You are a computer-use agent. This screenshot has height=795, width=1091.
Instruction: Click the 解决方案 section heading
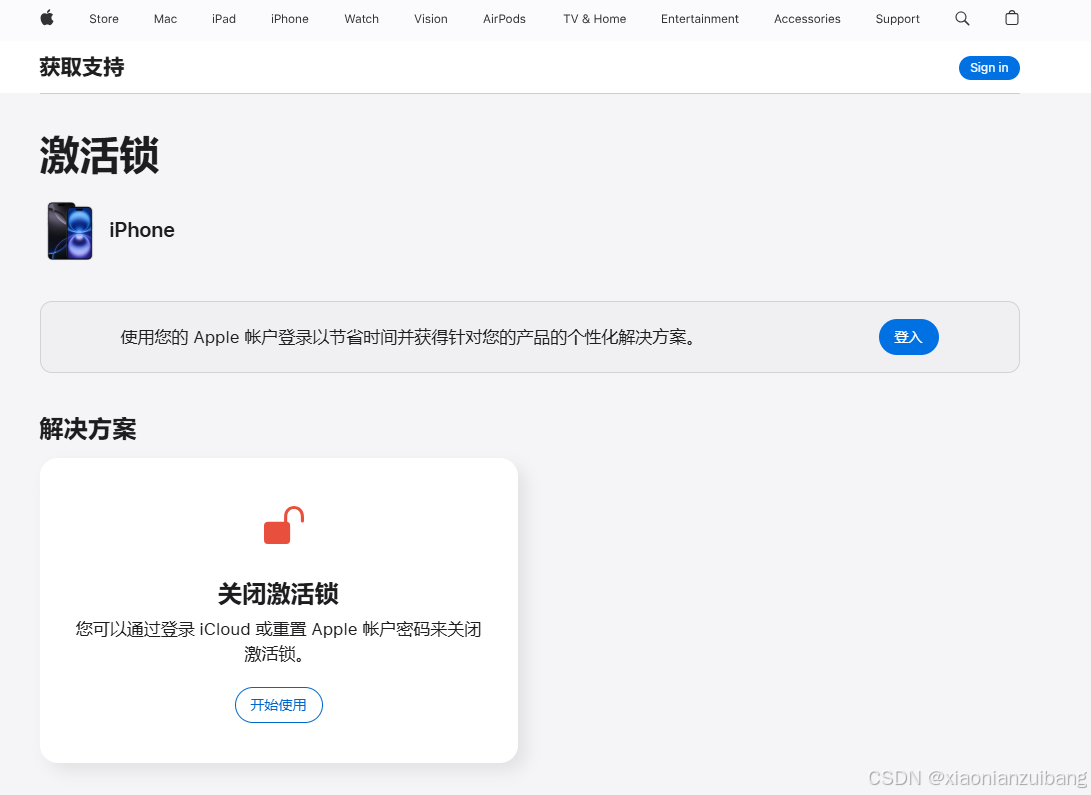(x=88, y=429)
